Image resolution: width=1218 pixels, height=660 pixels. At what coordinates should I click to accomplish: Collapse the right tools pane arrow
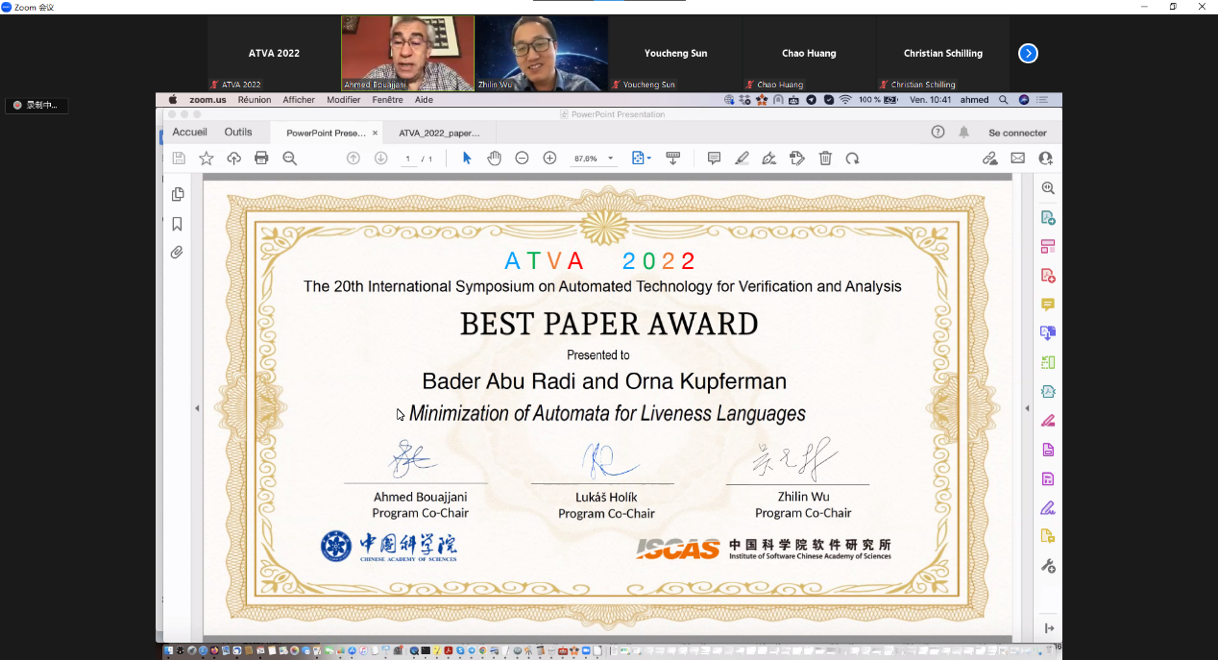coord(1027,408)
